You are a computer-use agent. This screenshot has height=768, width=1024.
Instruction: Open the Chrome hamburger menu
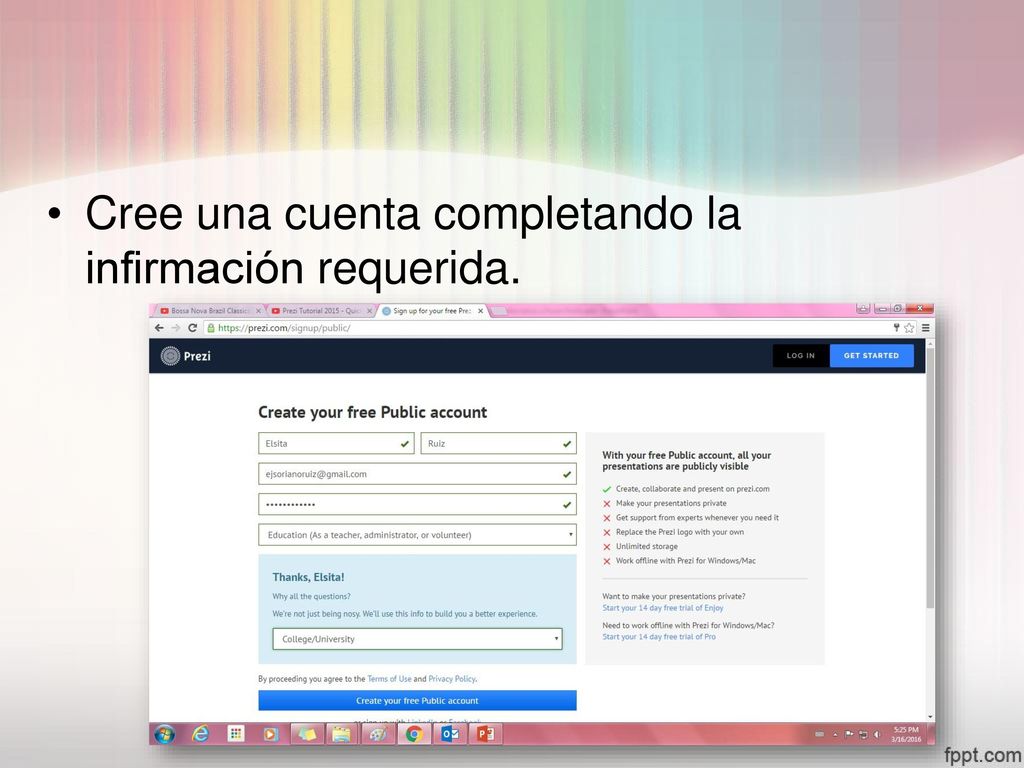[x=925, y=328]
